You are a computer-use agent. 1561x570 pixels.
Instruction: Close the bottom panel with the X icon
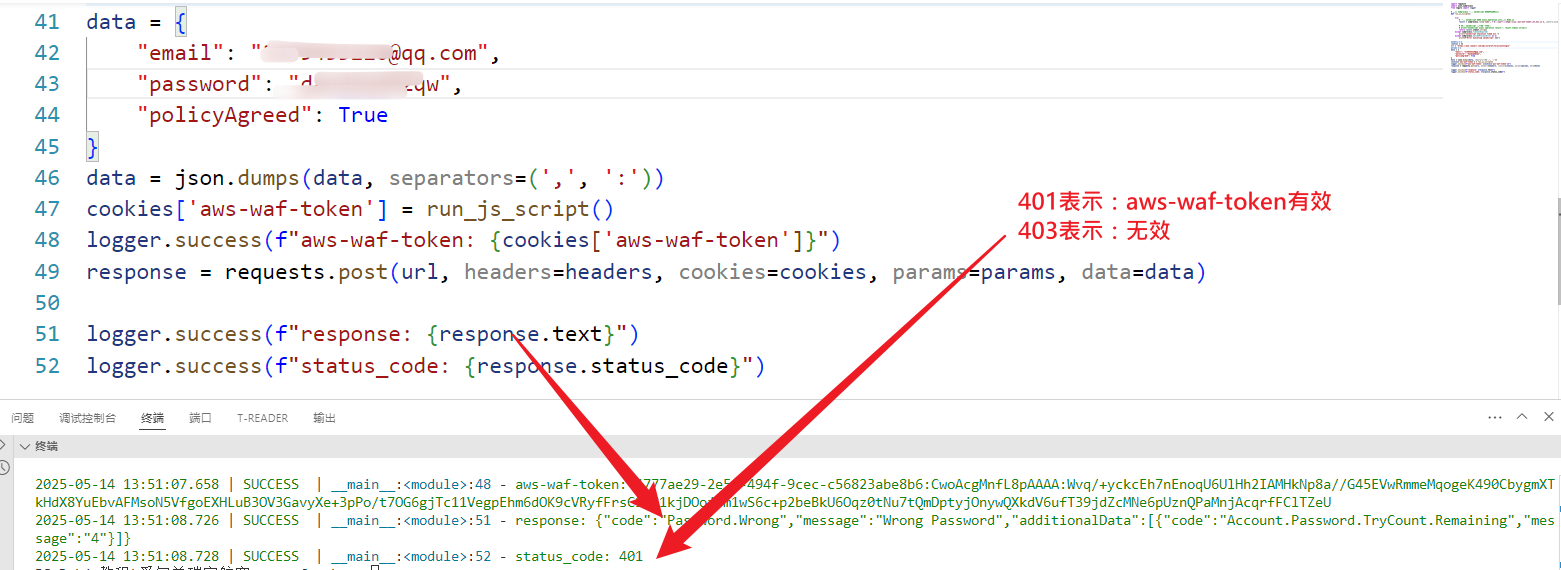[1548, 417]
